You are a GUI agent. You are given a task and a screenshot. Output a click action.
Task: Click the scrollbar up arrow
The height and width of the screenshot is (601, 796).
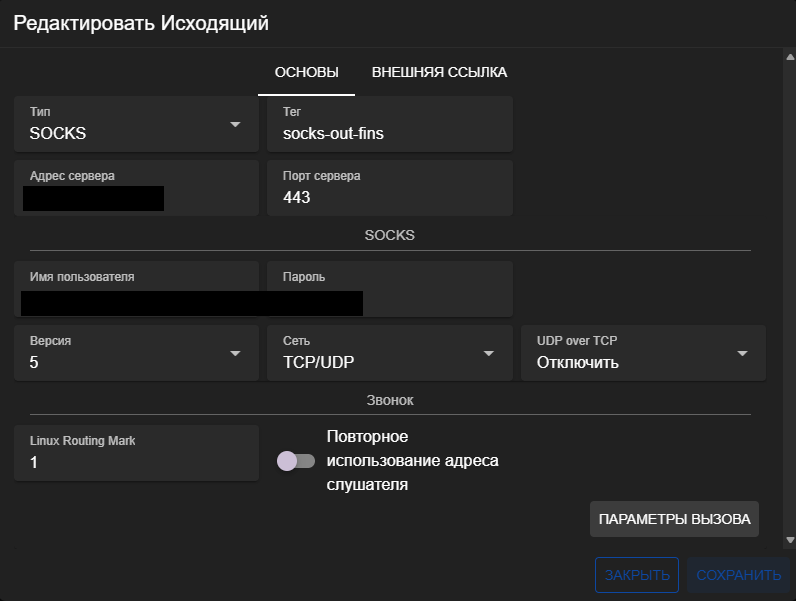tap(790, 57)
